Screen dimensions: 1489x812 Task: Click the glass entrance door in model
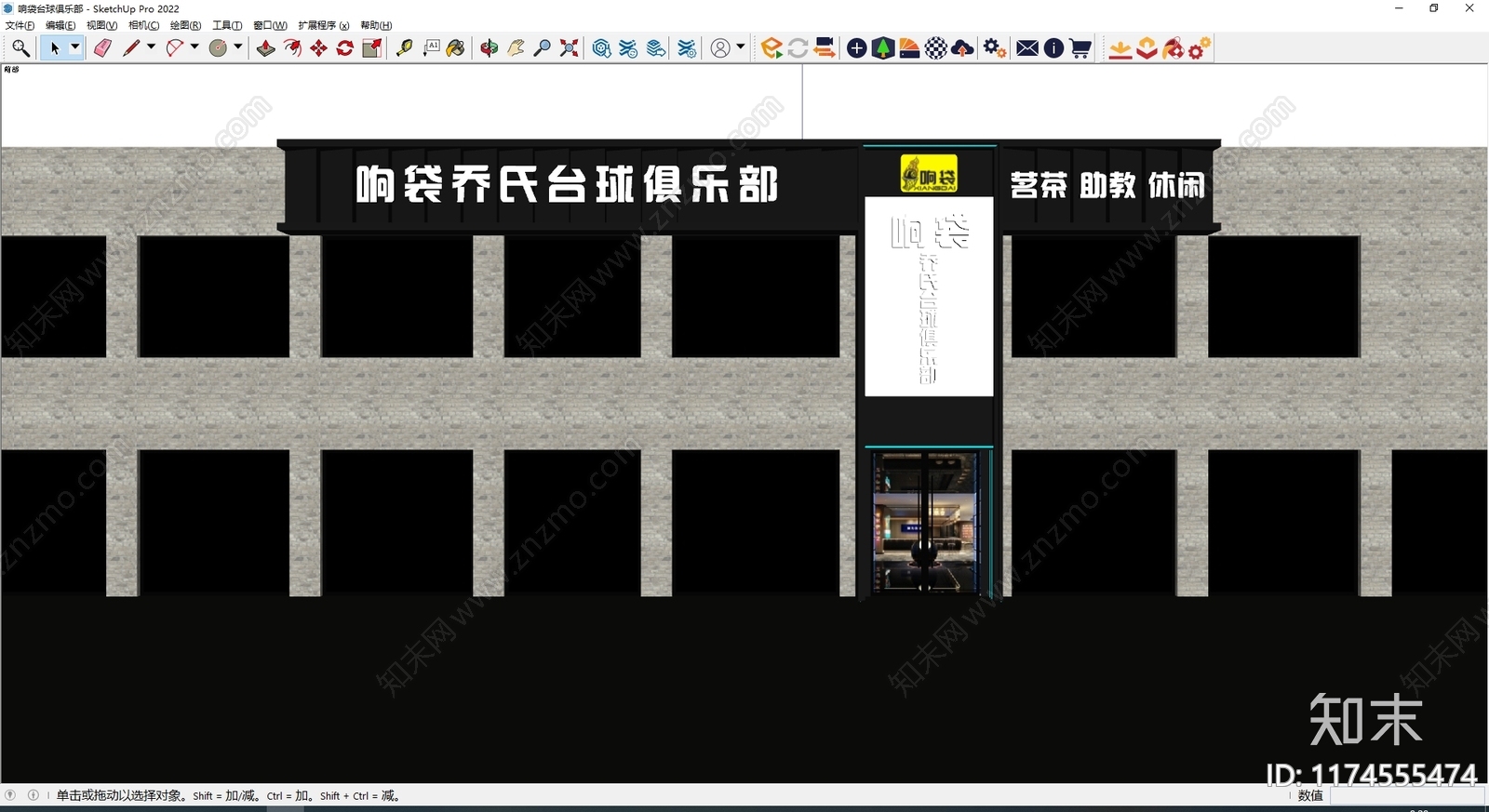coord(926,522)
